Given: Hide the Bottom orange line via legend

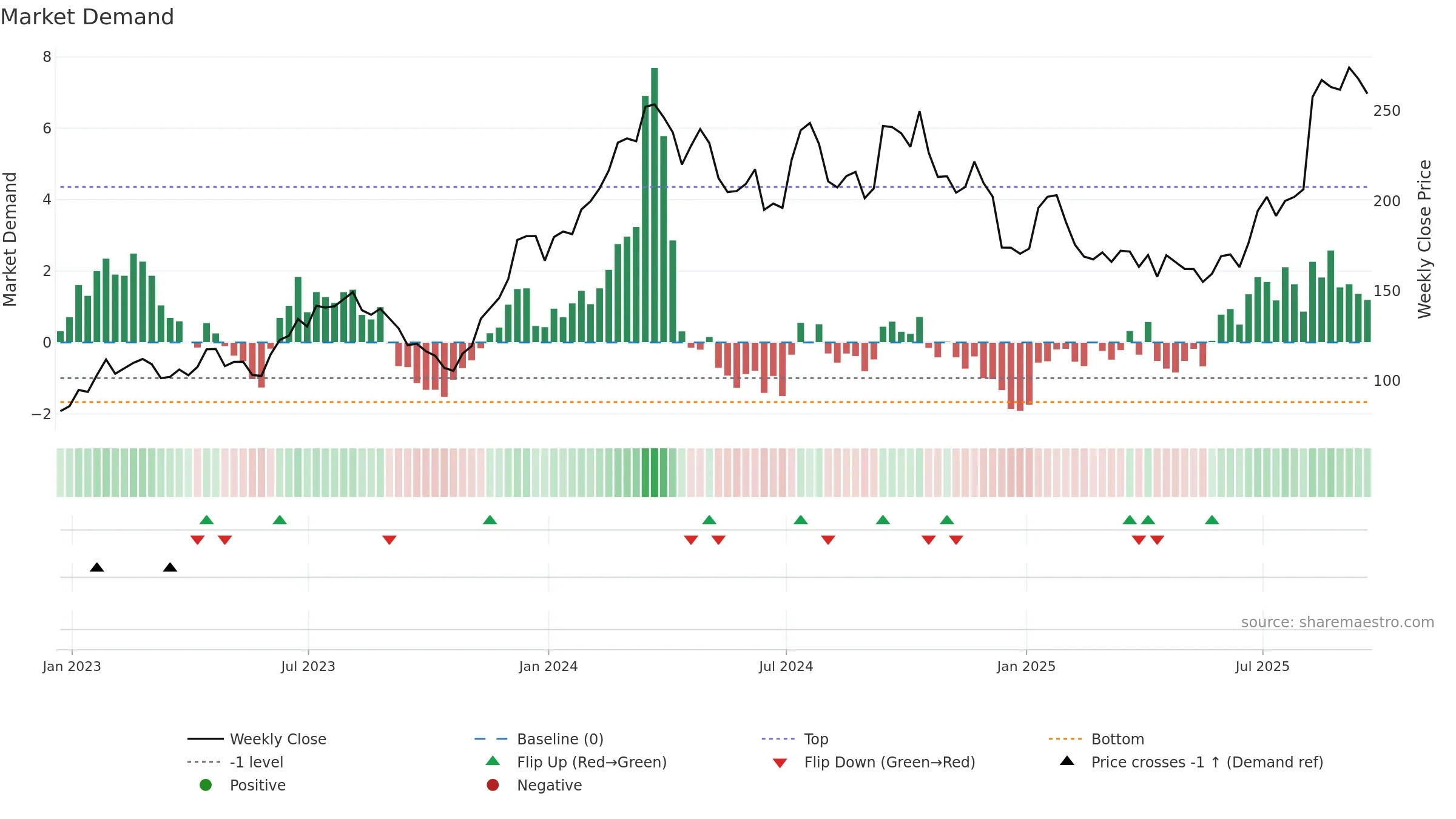Looking at the screenshot, I should [x=1096, y=739].
